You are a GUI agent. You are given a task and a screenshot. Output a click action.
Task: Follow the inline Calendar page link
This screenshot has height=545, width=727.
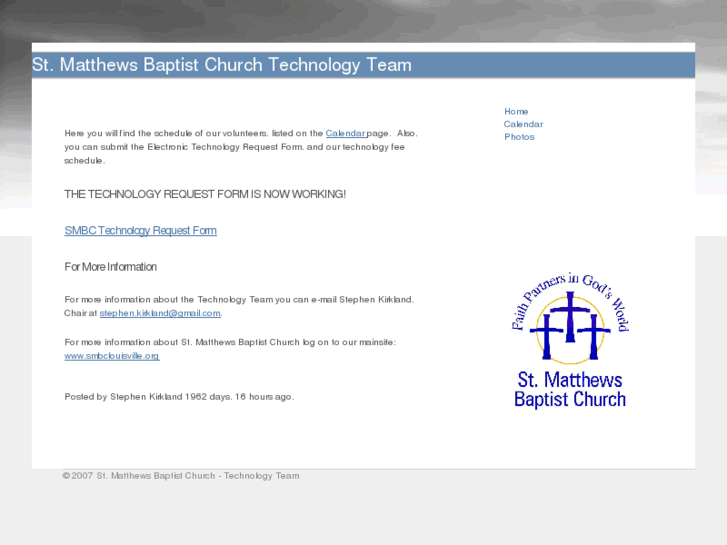pos(346,134)
